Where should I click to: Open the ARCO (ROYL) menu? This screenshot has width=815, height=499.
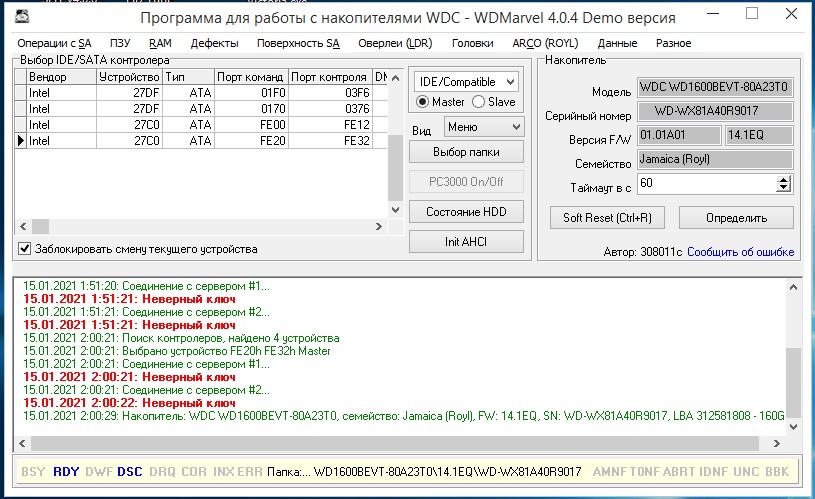545,43
